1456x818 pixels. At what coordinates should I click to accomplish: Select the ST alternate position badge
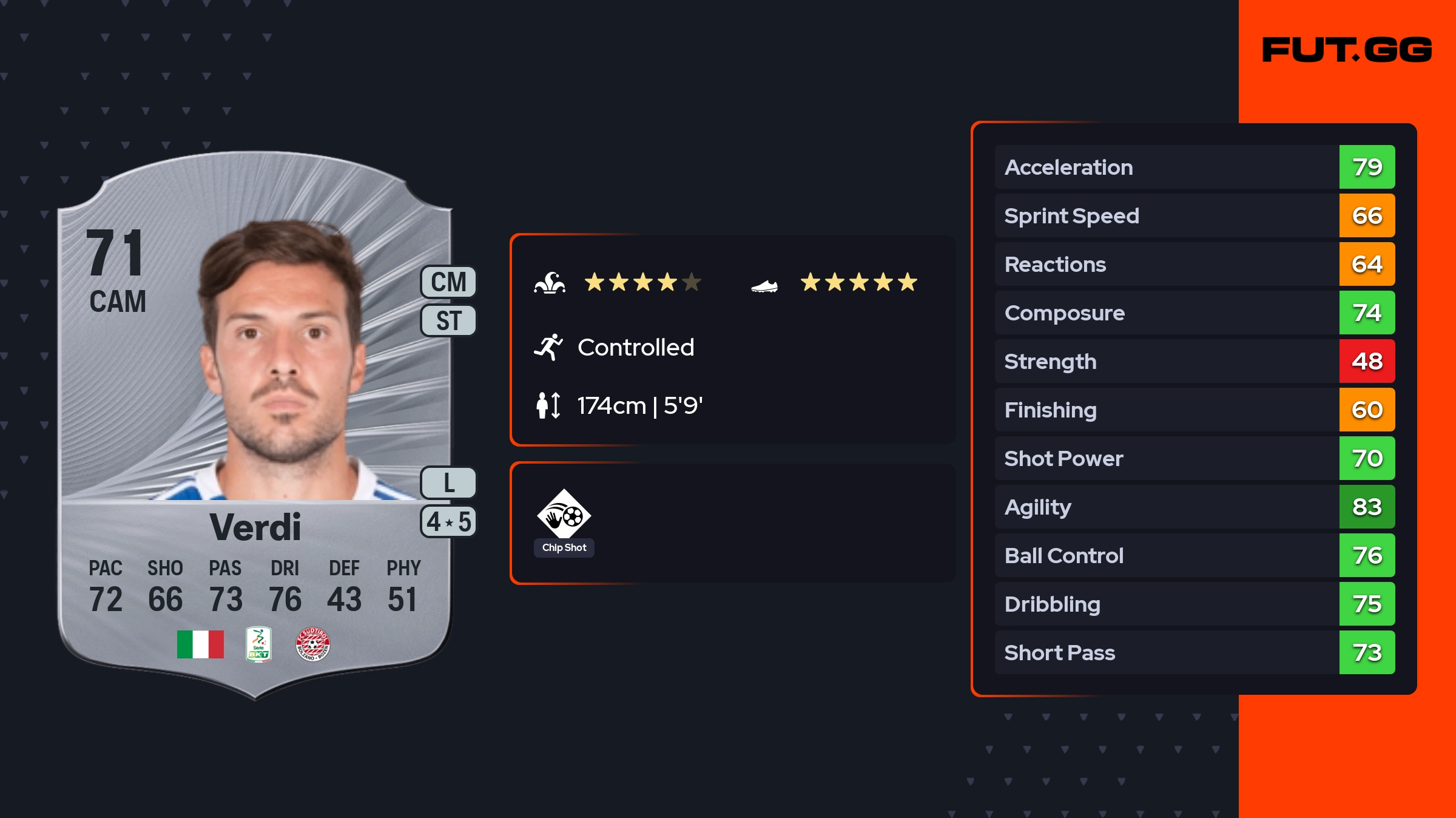(x=448, y=320)
